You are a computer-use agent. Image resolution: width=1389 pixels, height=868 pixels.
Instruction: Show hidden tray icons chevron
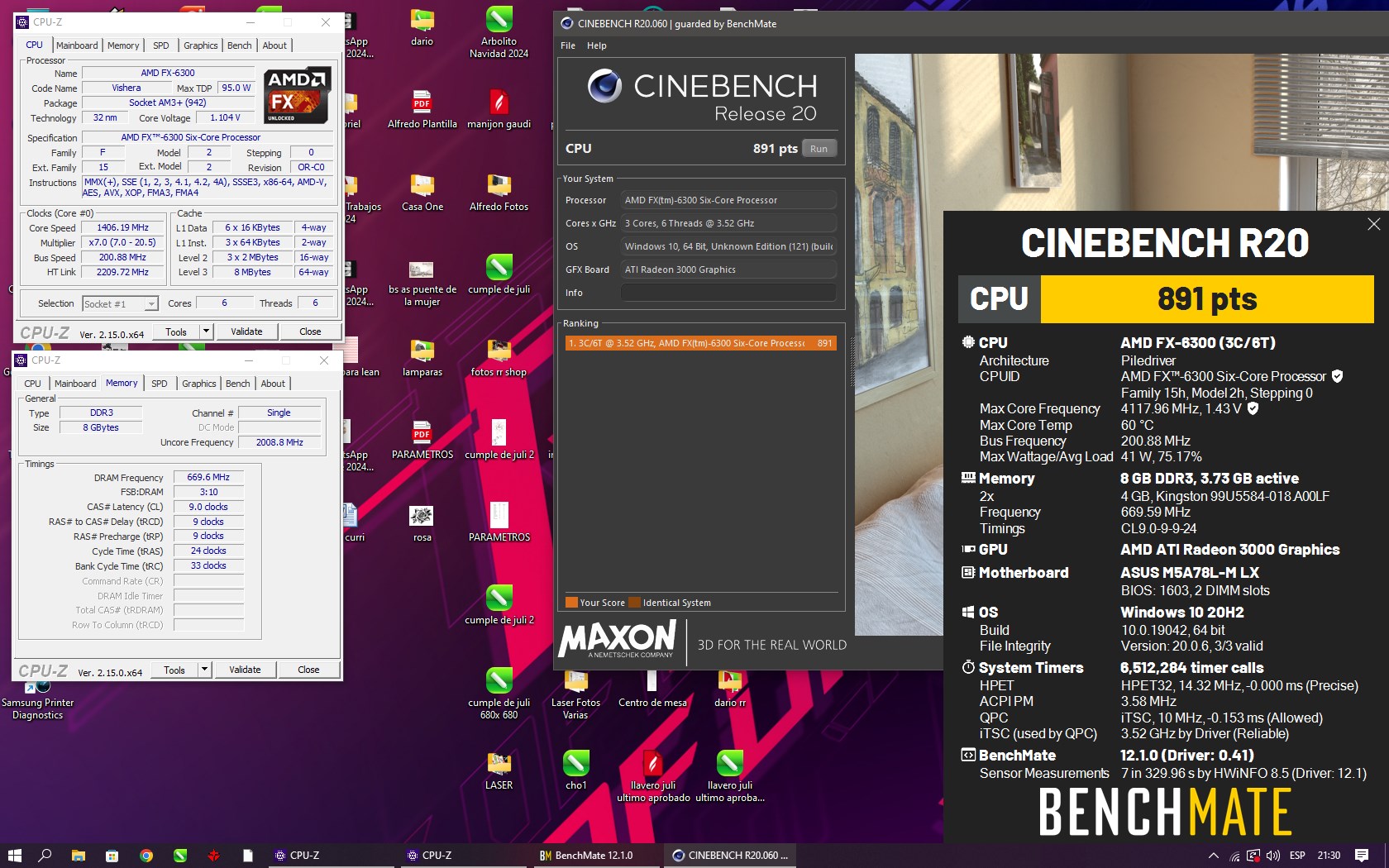click(1213, 856)
